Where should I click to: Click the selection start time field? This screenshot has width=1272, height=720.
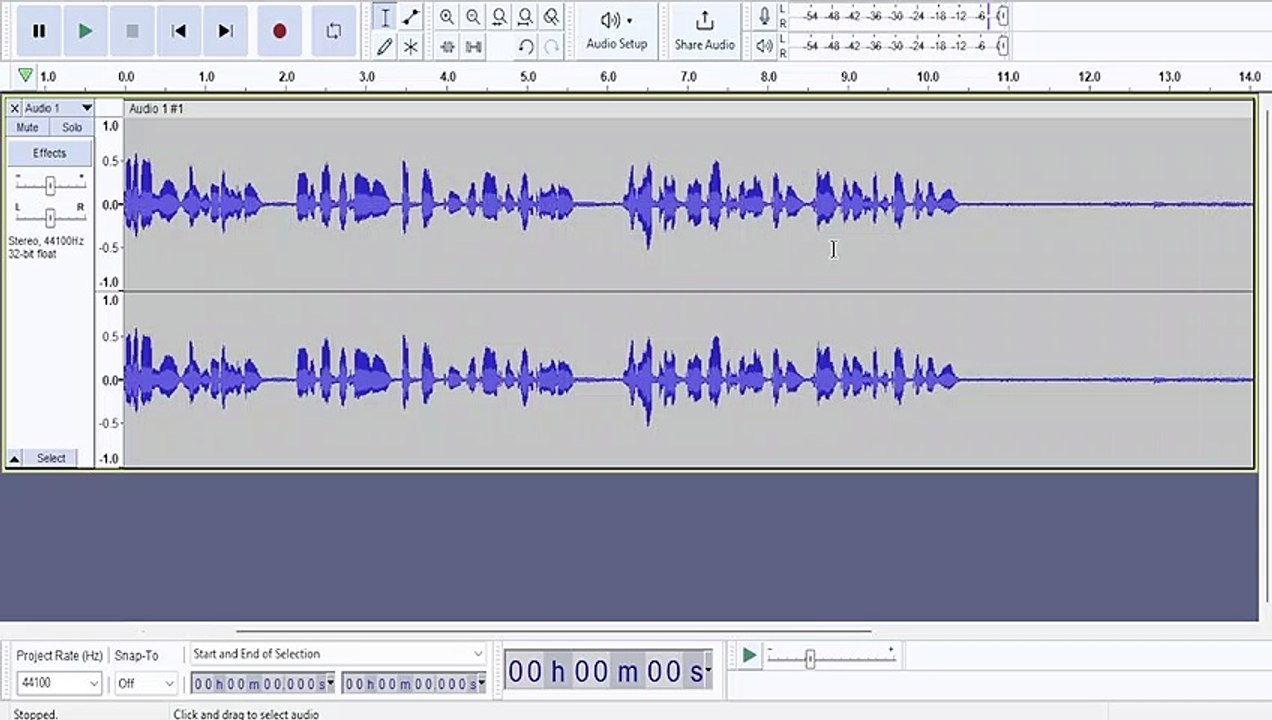258,684
